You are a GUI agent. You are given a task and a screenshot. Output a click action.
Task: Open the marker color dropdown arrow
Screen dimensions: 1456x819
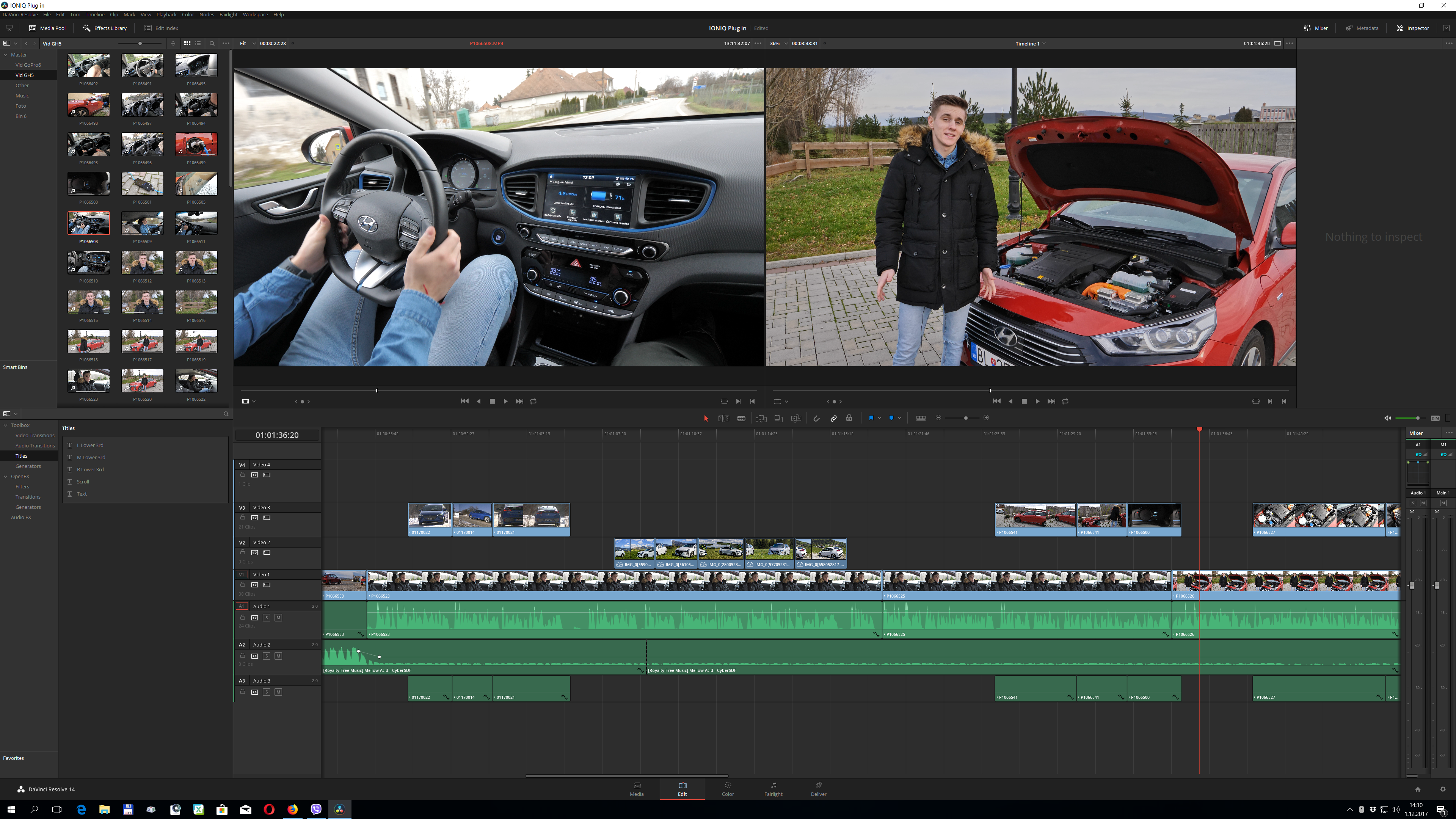click(x=899, y=418)
